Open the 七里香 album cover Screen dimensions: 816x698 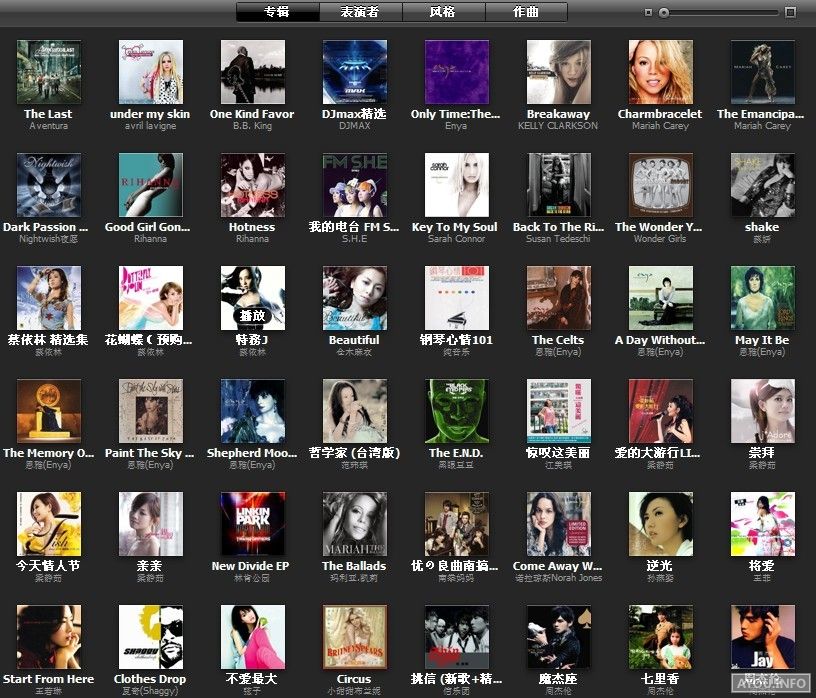661,637
